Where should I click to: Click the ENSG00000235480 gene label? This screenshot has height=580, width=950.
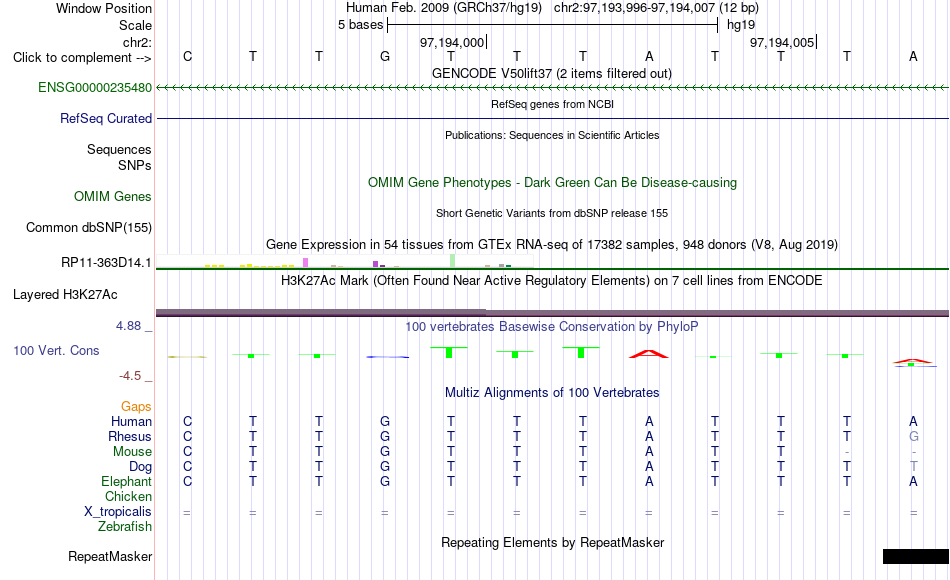click(95, 87)
